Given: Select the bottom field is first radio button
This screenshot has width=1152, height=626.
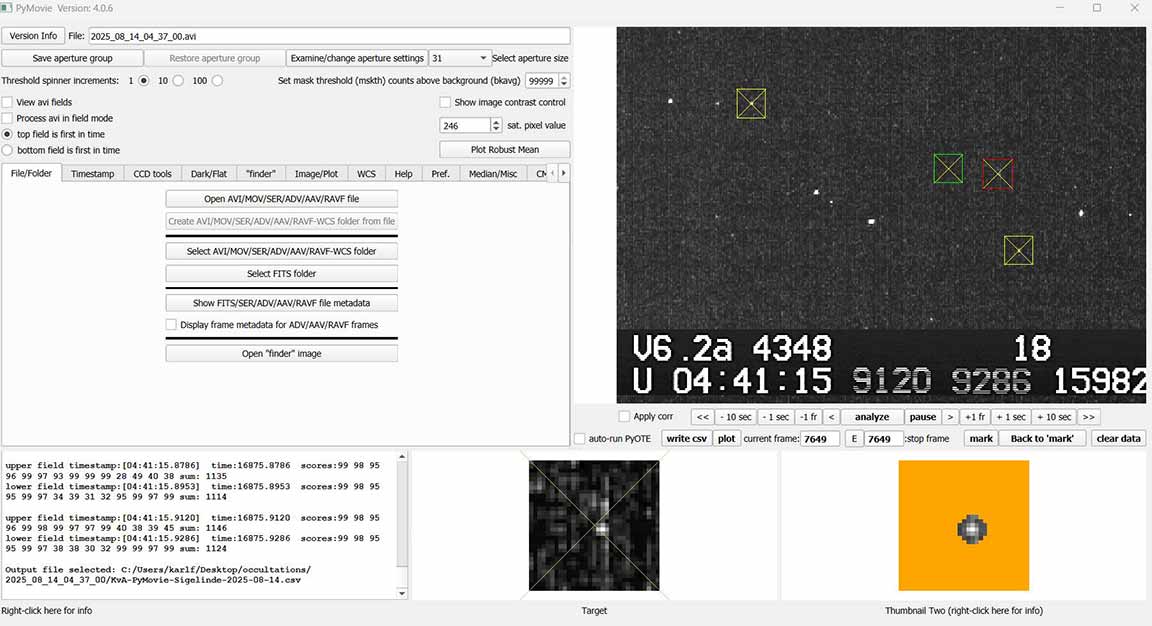Looking at the screenshot, I should point(8,150).
